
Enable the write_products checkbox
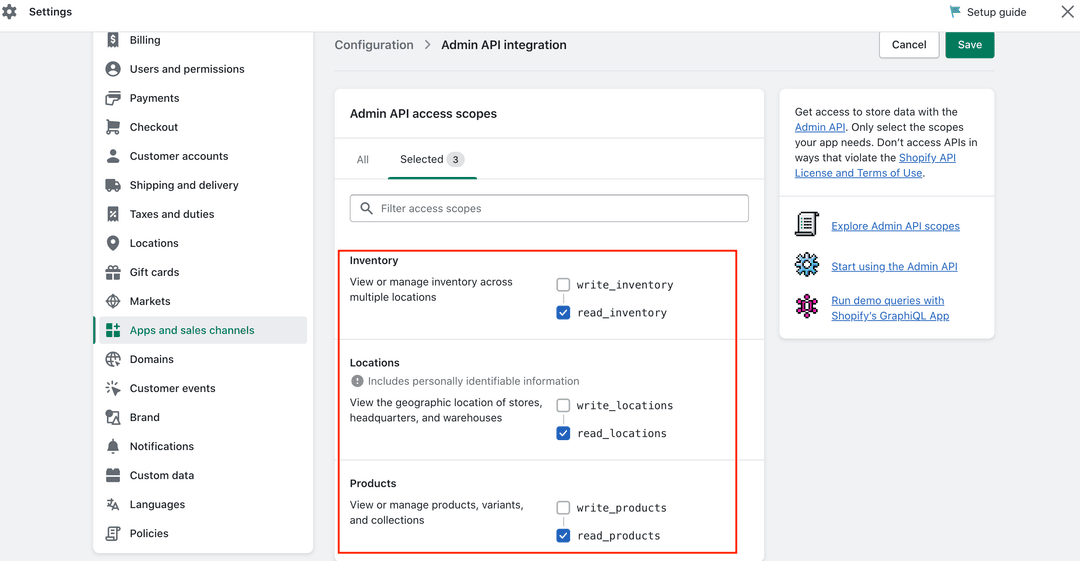[x=563, y=508]
